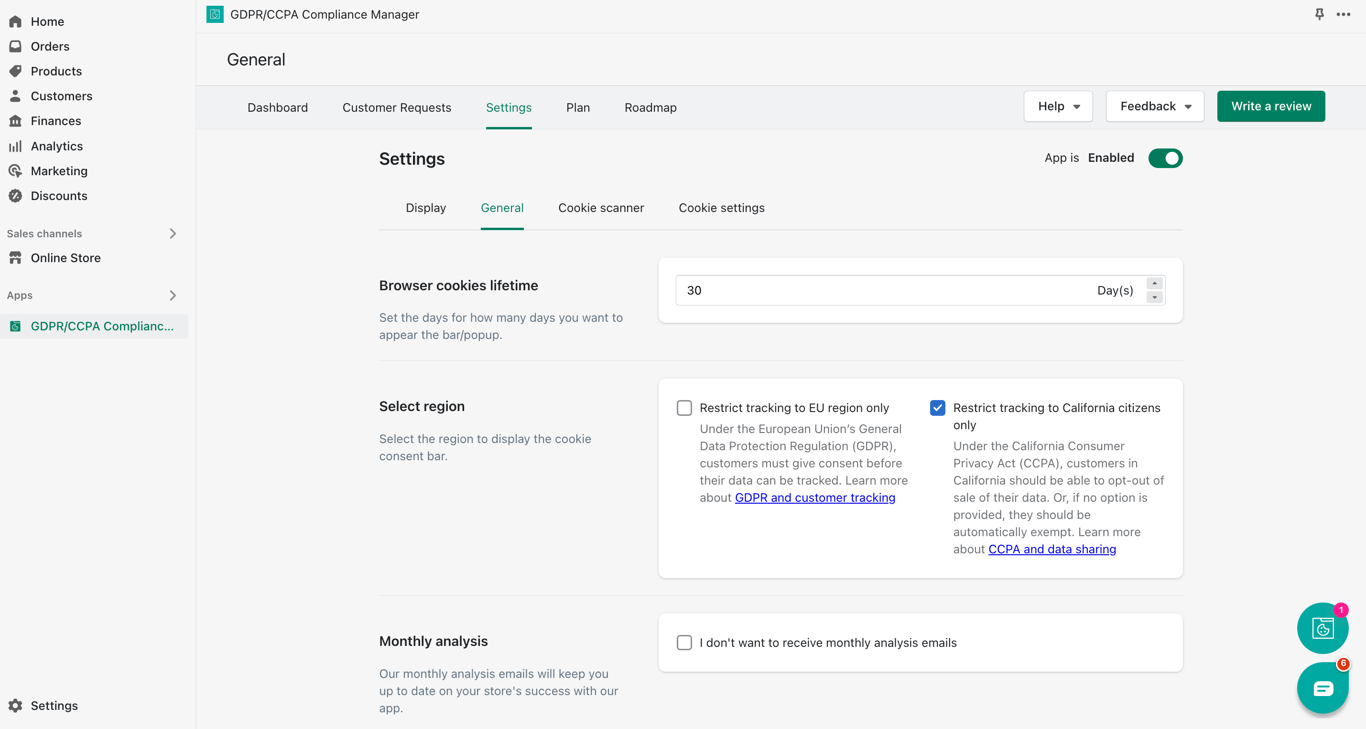
Task: Click the pin icon in the app header
Action: point(1319,14)
